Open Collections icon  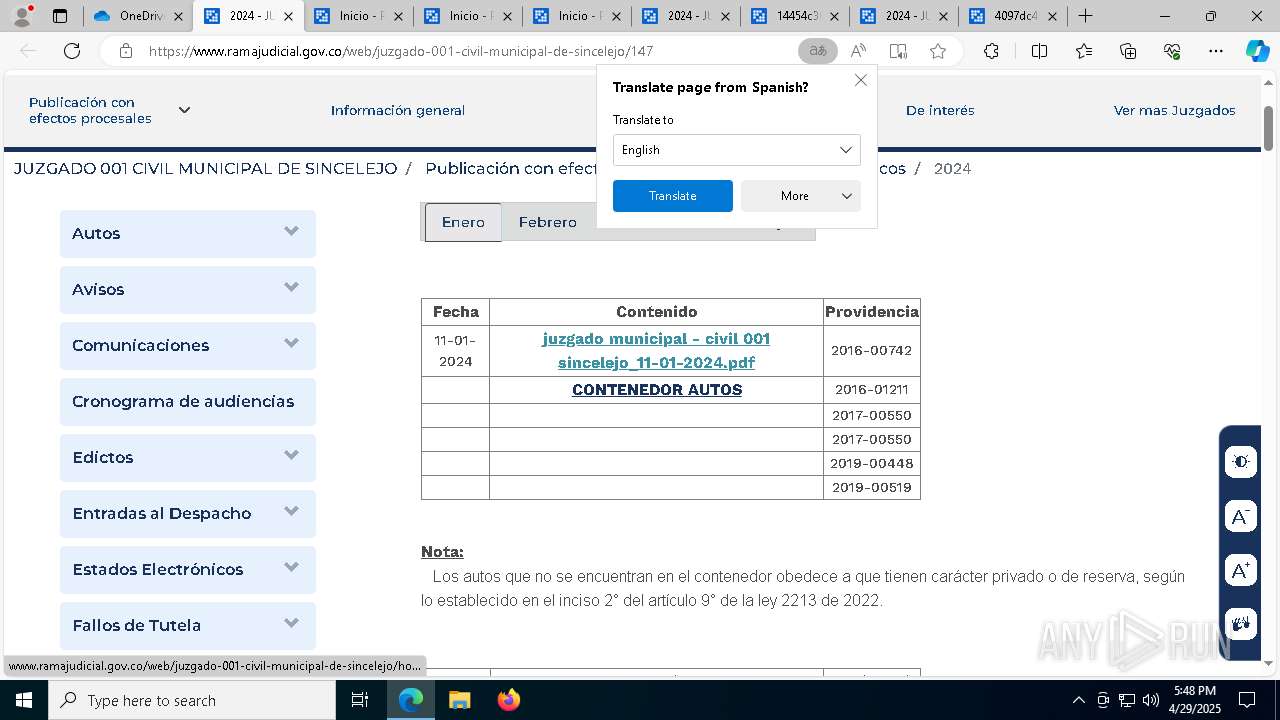pos(1128,51)
